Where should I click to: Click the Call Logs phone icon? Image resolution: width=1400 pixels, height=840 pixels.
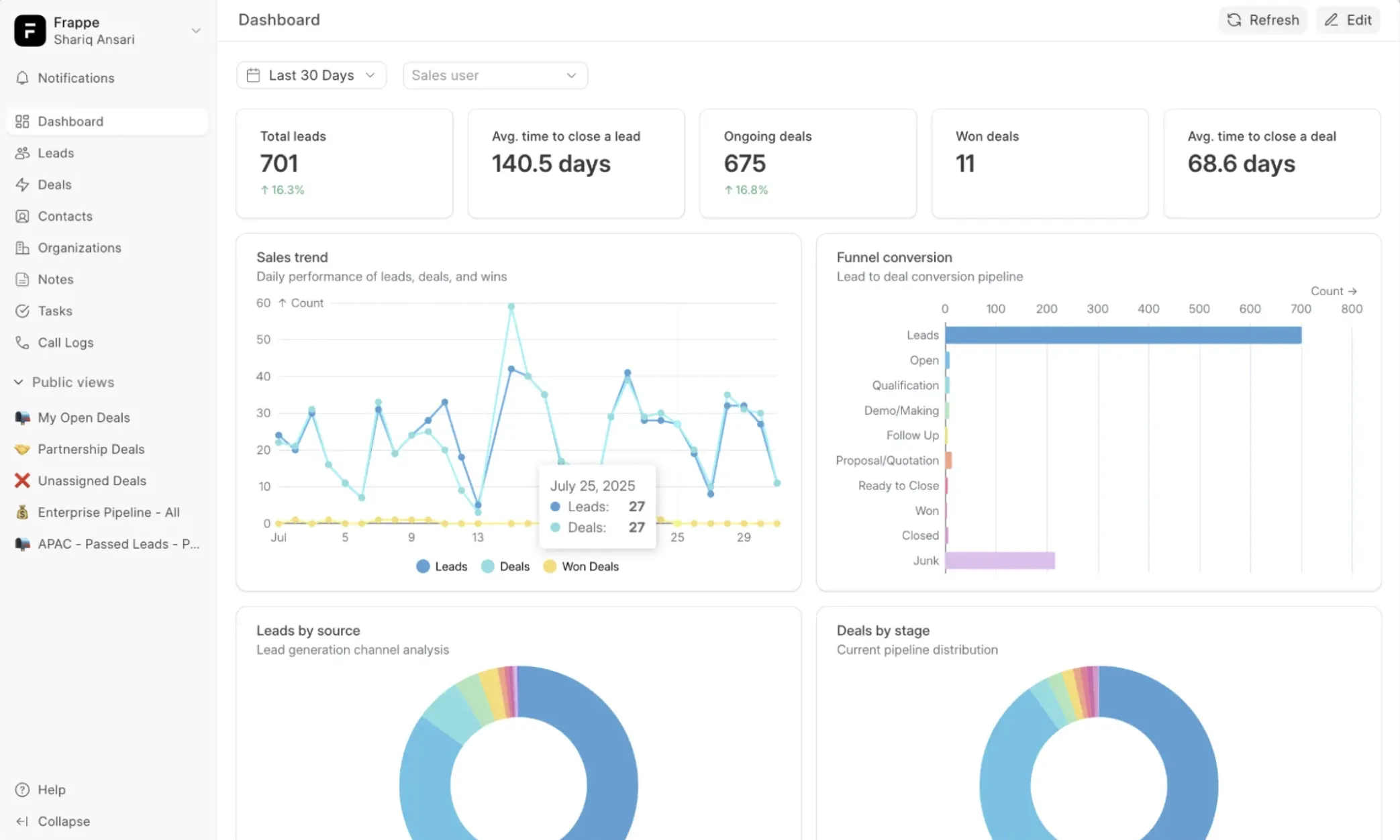coord(22,342)
